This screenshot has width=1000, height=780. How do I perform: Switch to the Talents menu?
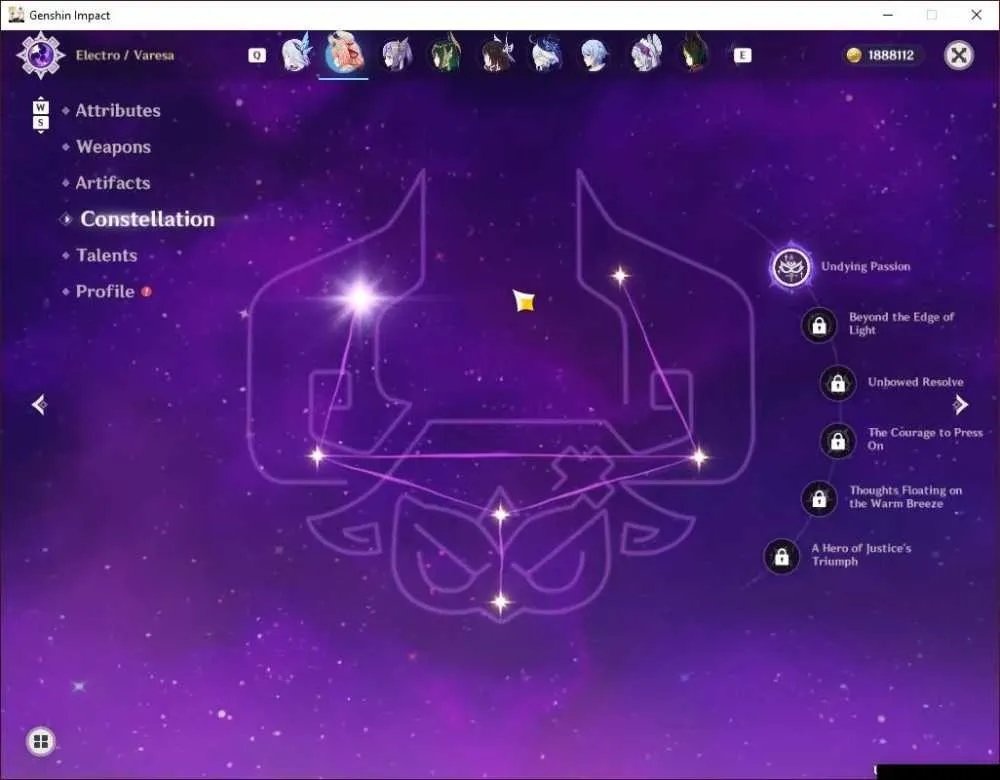pos(107,255)
